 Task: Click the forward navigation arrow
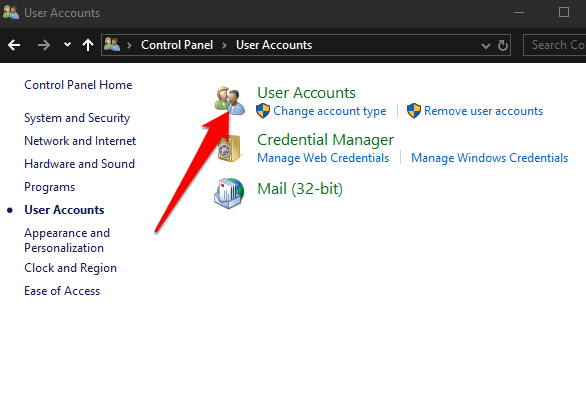click(x=44, y=45)
